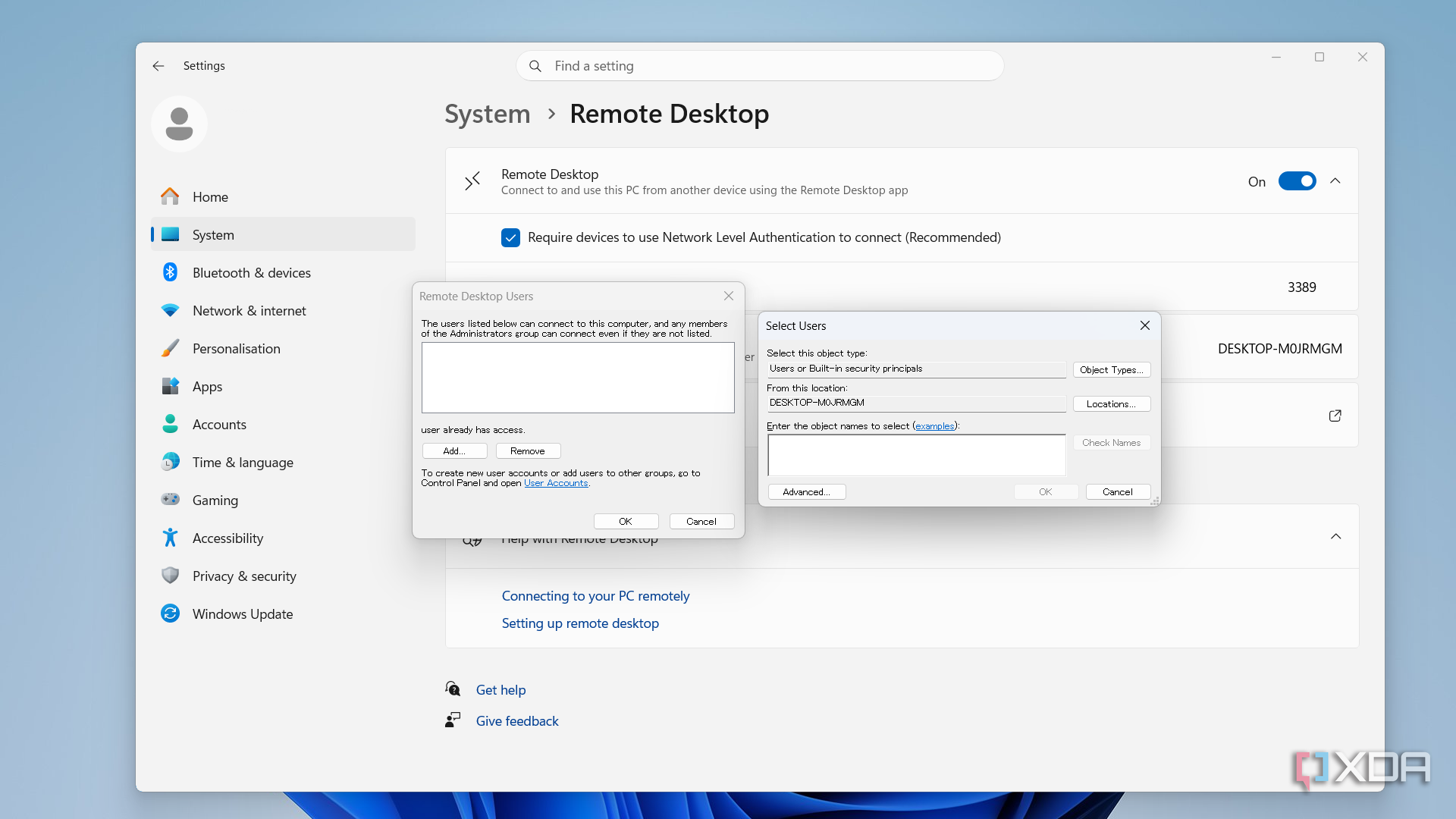
Task: Click the back arrow in Settings
Action: point(158,66)
